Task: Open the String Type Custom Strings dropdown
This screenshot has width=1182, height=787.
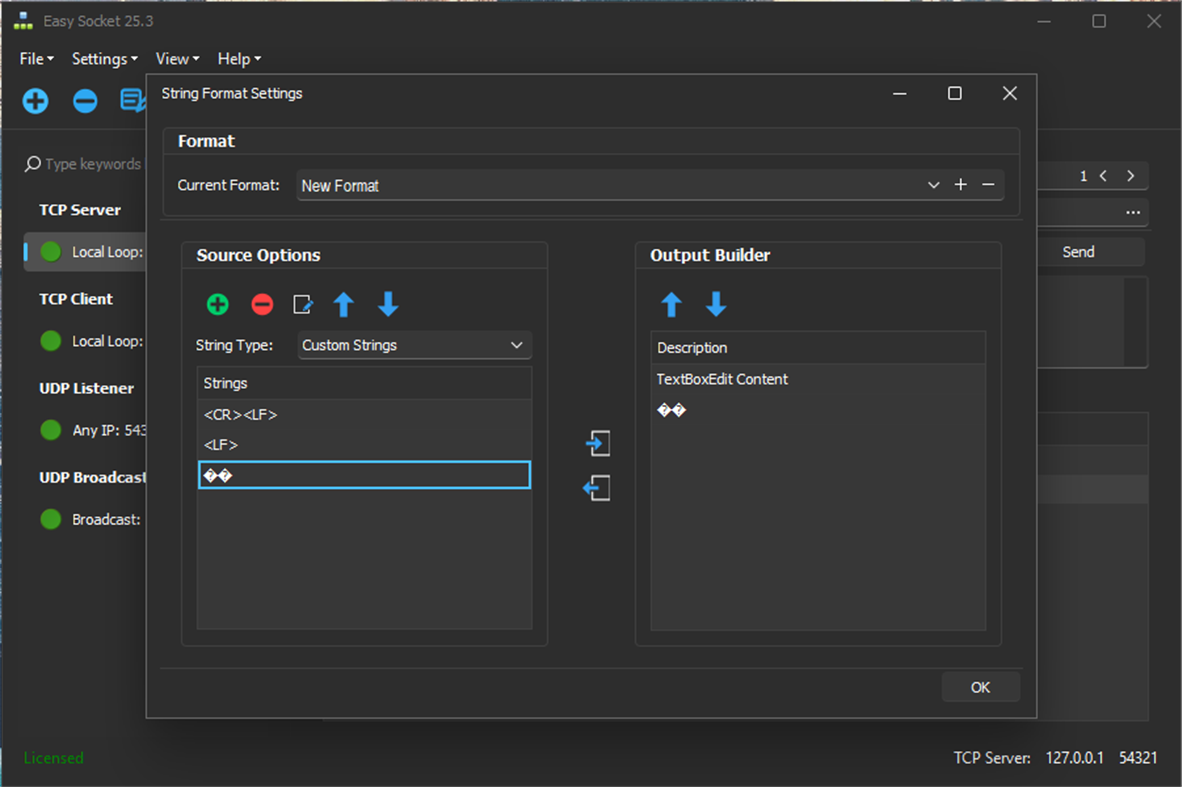Action: [415, 345]
